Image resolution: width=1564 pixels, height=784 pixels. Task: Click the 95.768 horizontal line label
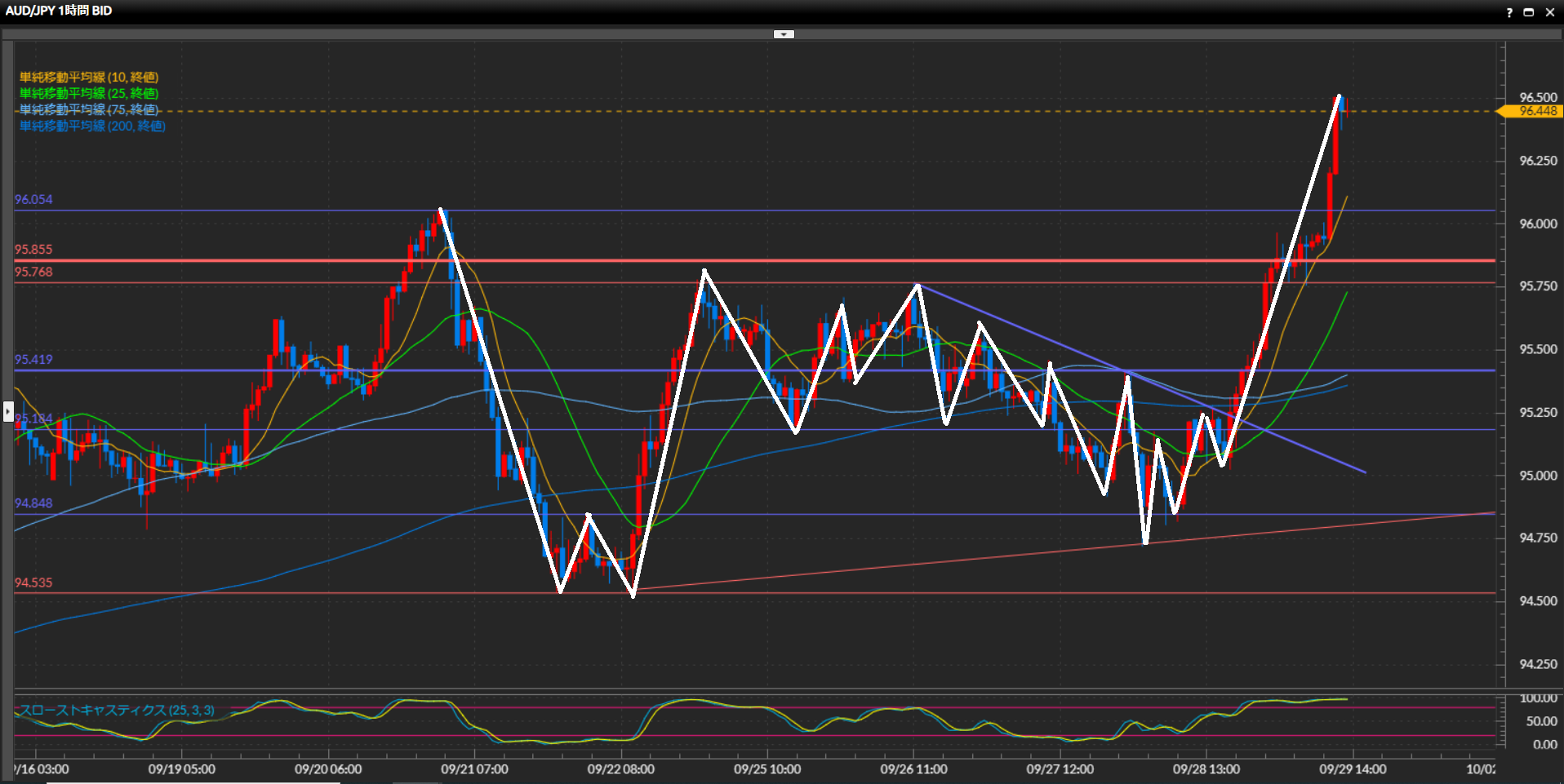[x=33, y=272]
